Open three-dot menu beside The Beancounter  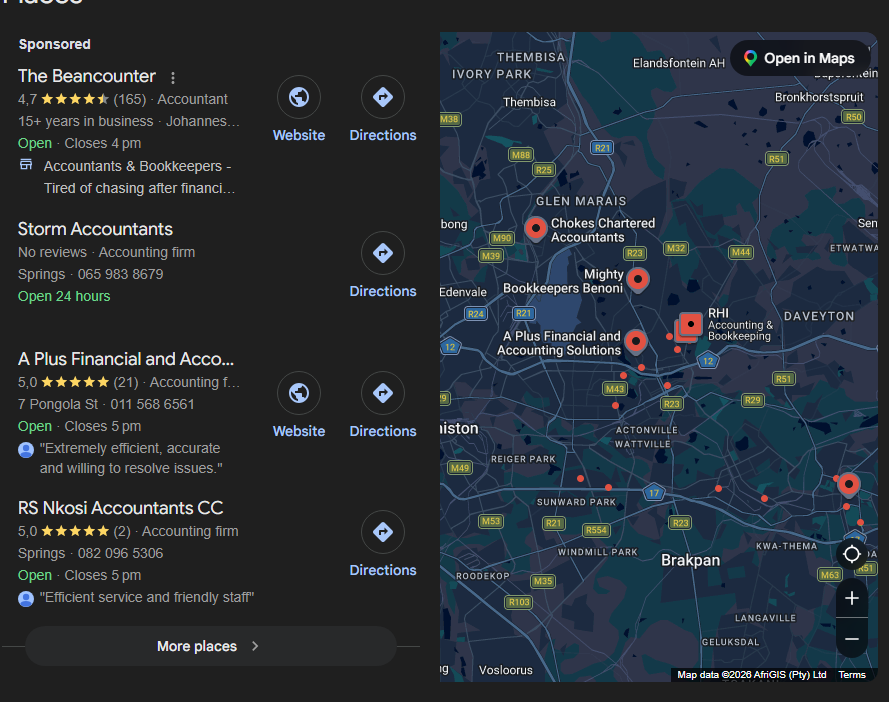coord(173,77)
